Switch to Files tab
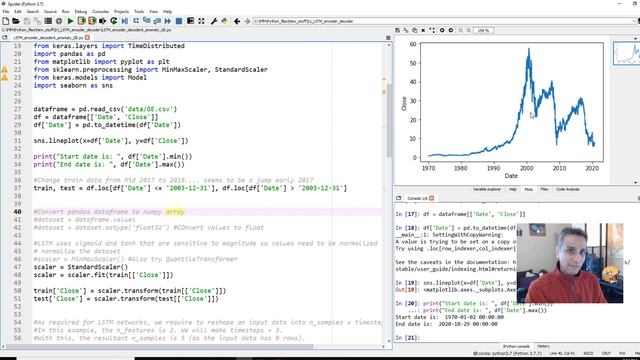Screen dimensions: 640x360 tap(544, 189)
